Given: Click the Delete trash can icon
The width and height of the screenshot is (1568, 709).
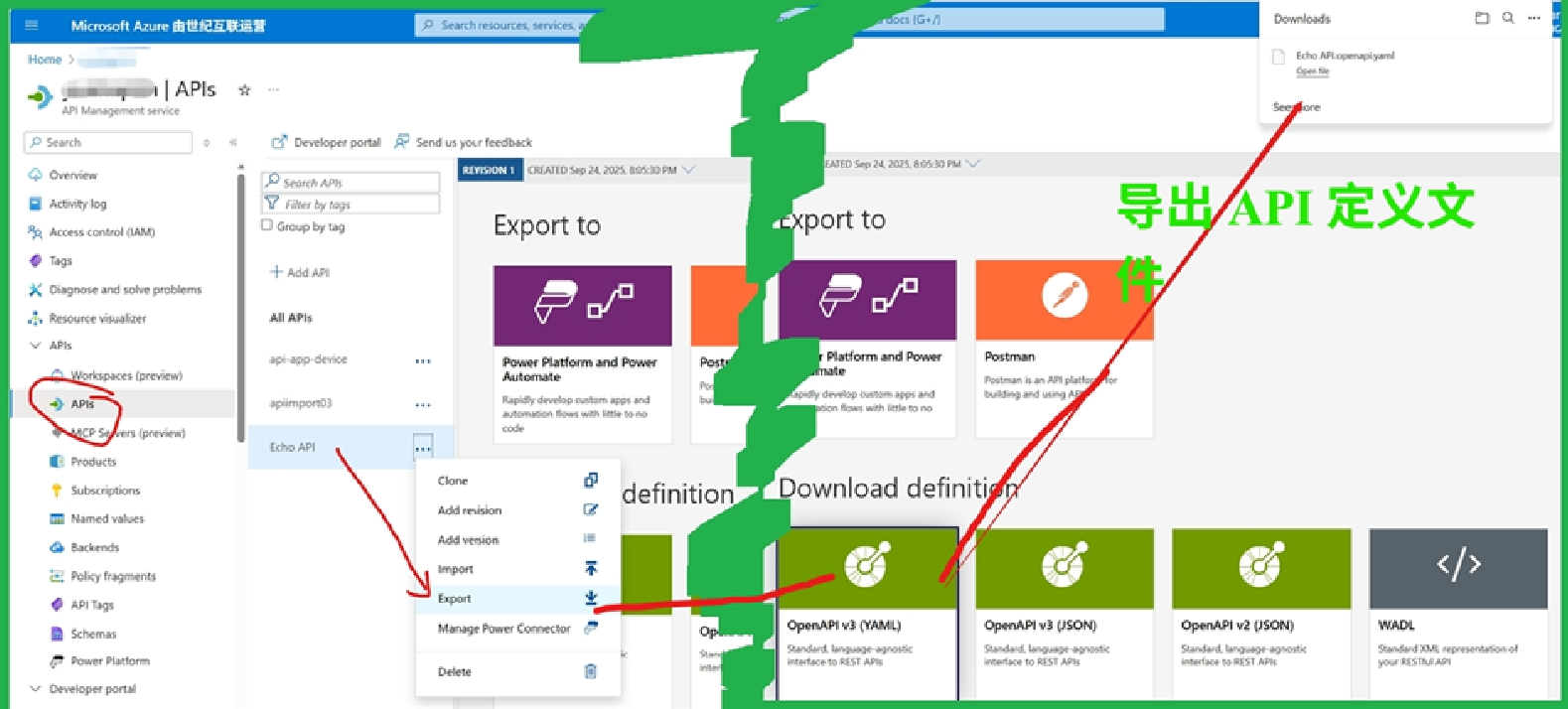Looking at the screenshot, I should pyautogui.click(x=591, y=671).
